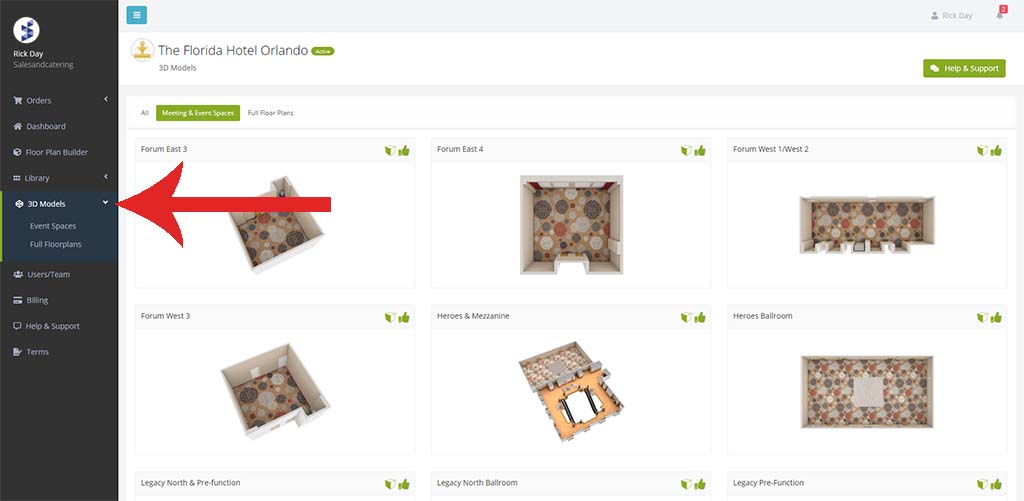Click the thumbs-up icon on Forum West 3
The height and width of the screenshot is (501, 1024).
404,317
